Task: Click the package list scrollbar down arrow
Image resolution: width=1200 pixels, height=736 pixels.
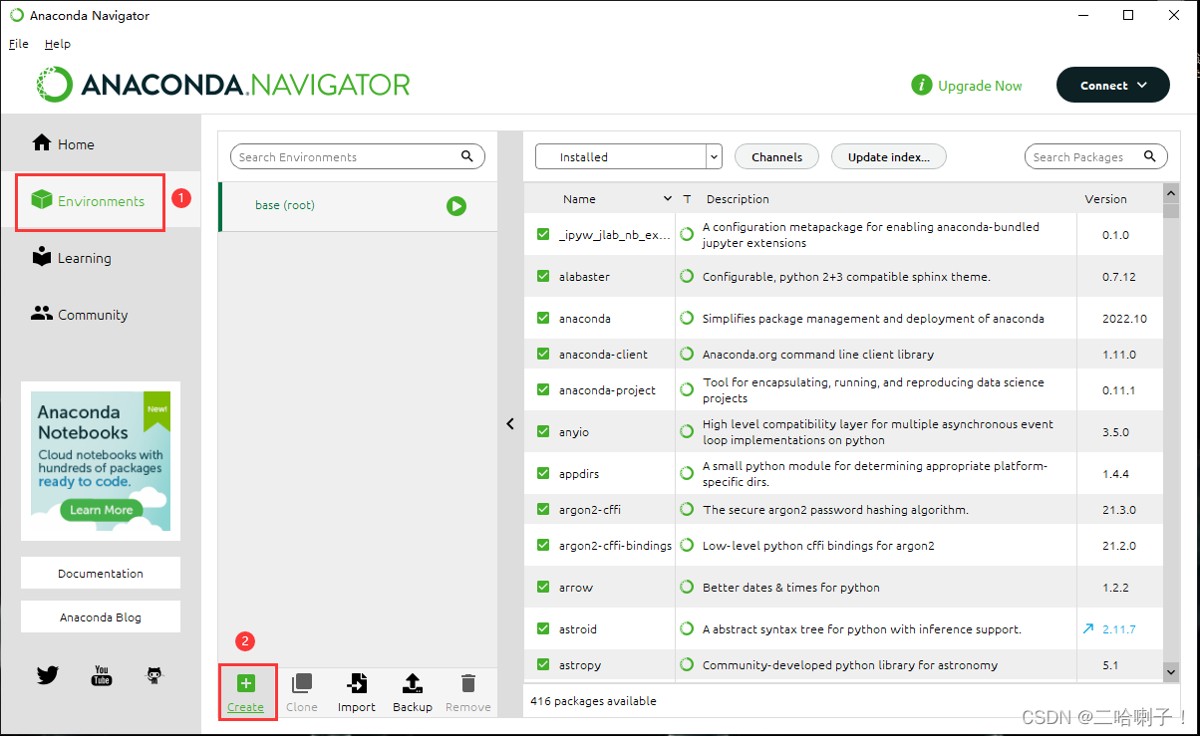Action: (x=1171, y=671)
